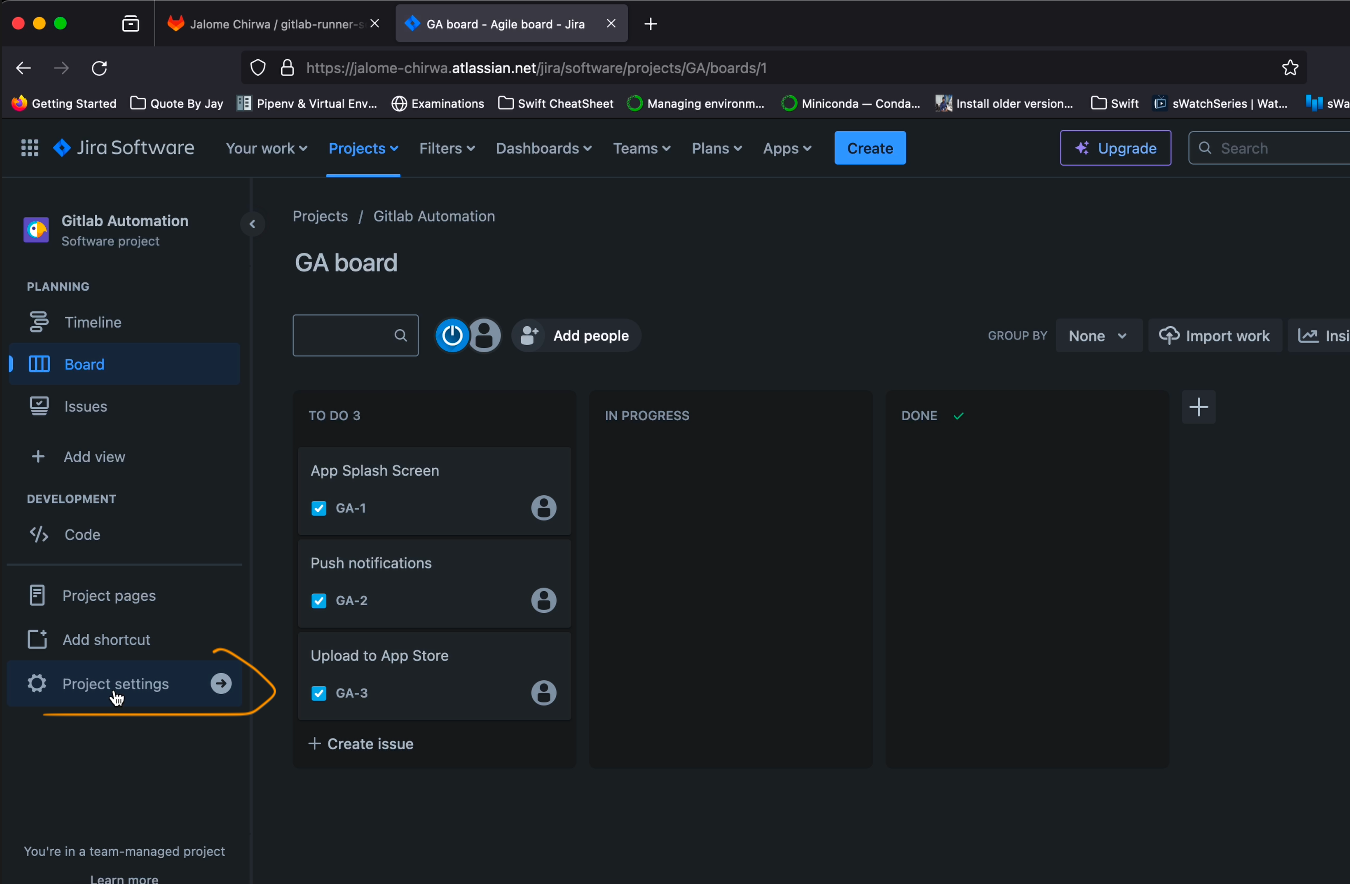The height and width of the screenshot is (884, 1350).
Task: Select the power-symbol user avatar filter
Action: coord(452,336)
